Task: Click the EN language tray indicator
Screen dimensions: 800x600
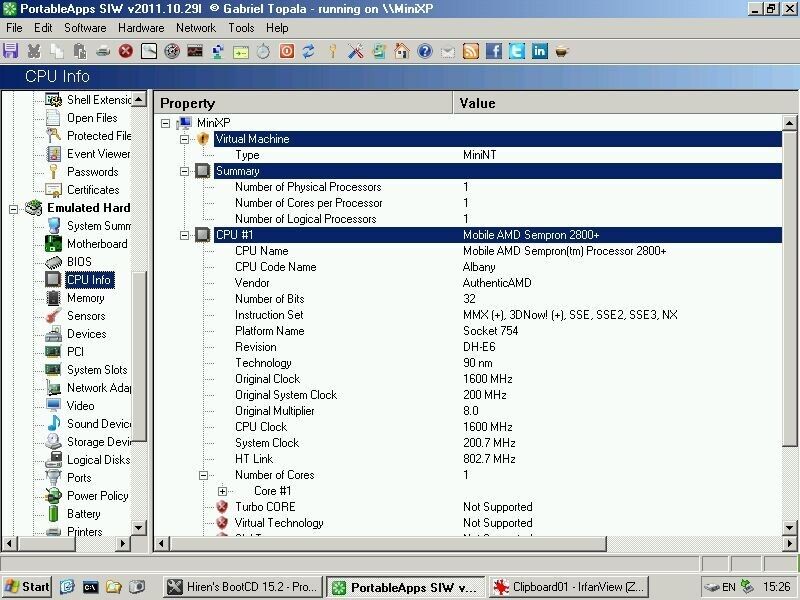Action: (729, 587)
